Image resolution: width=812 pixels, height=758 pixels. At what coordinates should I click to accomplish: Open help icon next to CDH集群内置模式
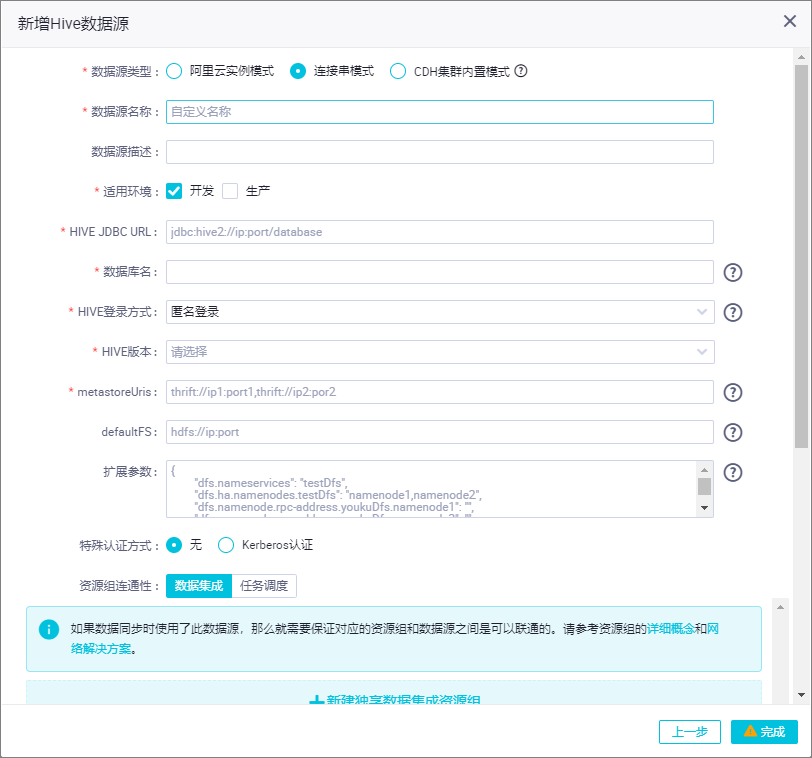coord(521,71)
